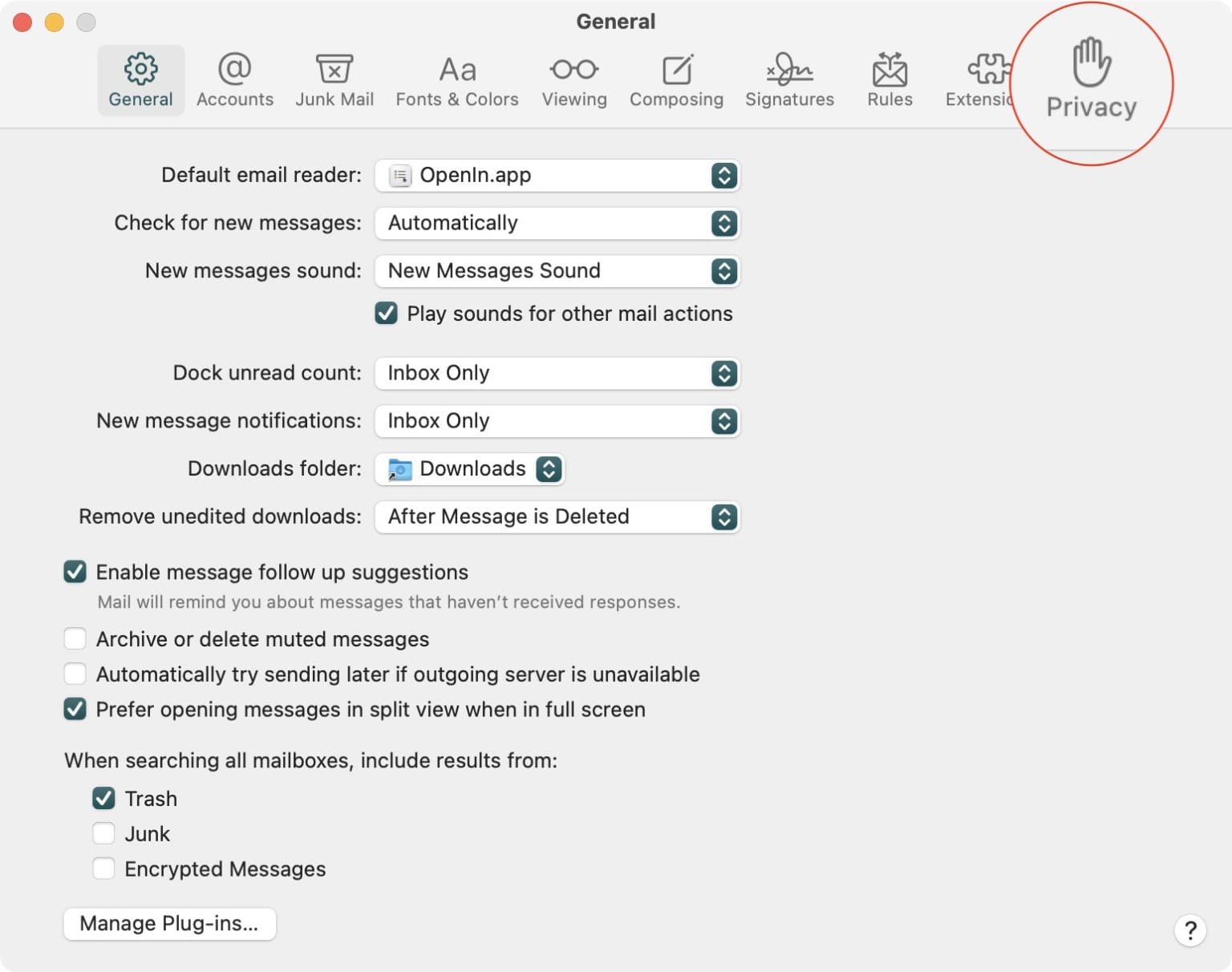
Task: Open the New messages sound dropdown
Action: coord(557,271)
